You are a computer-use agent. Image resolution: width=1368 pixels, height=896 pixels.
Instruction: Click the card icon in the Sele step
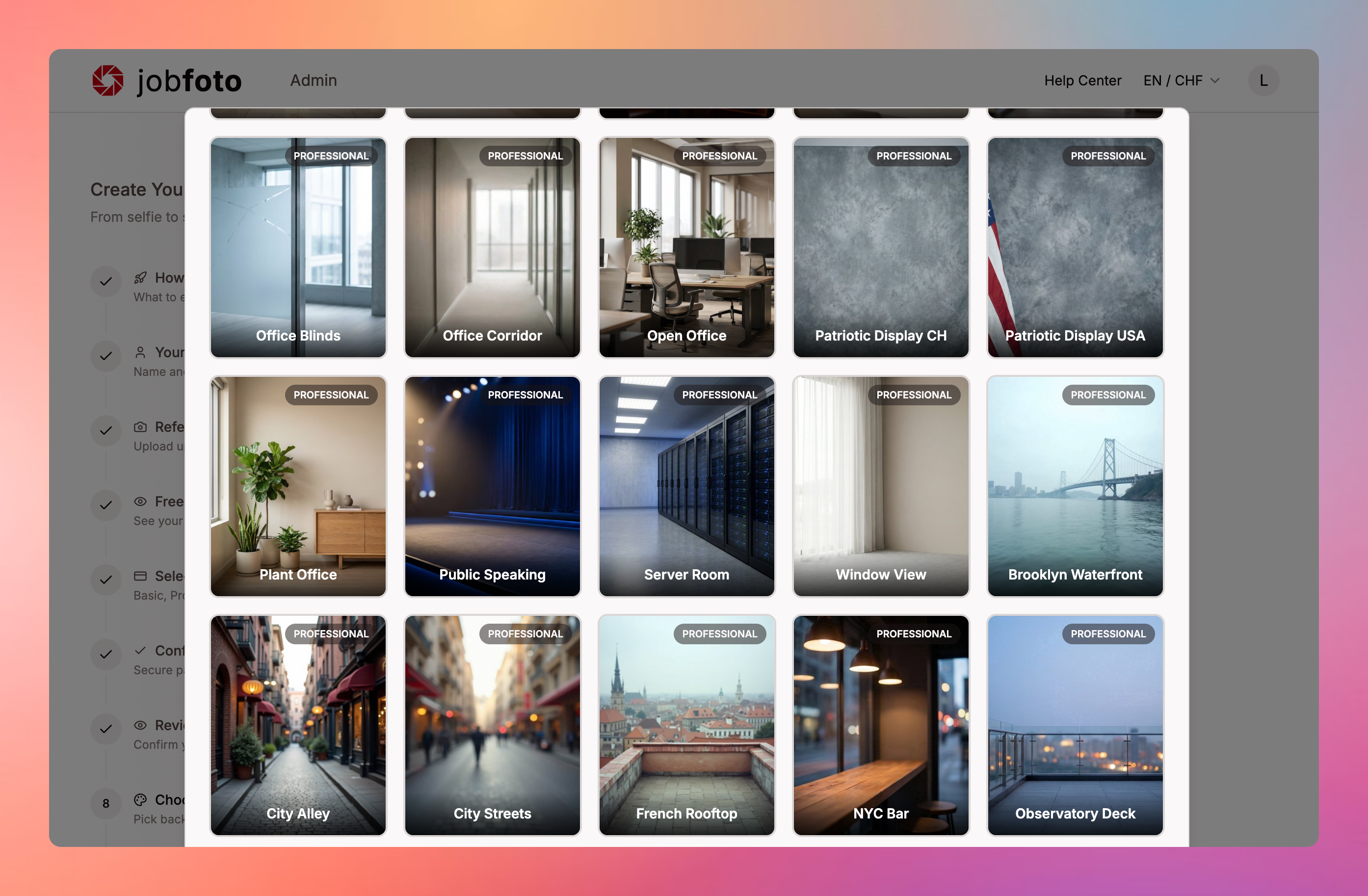(140, 576)
